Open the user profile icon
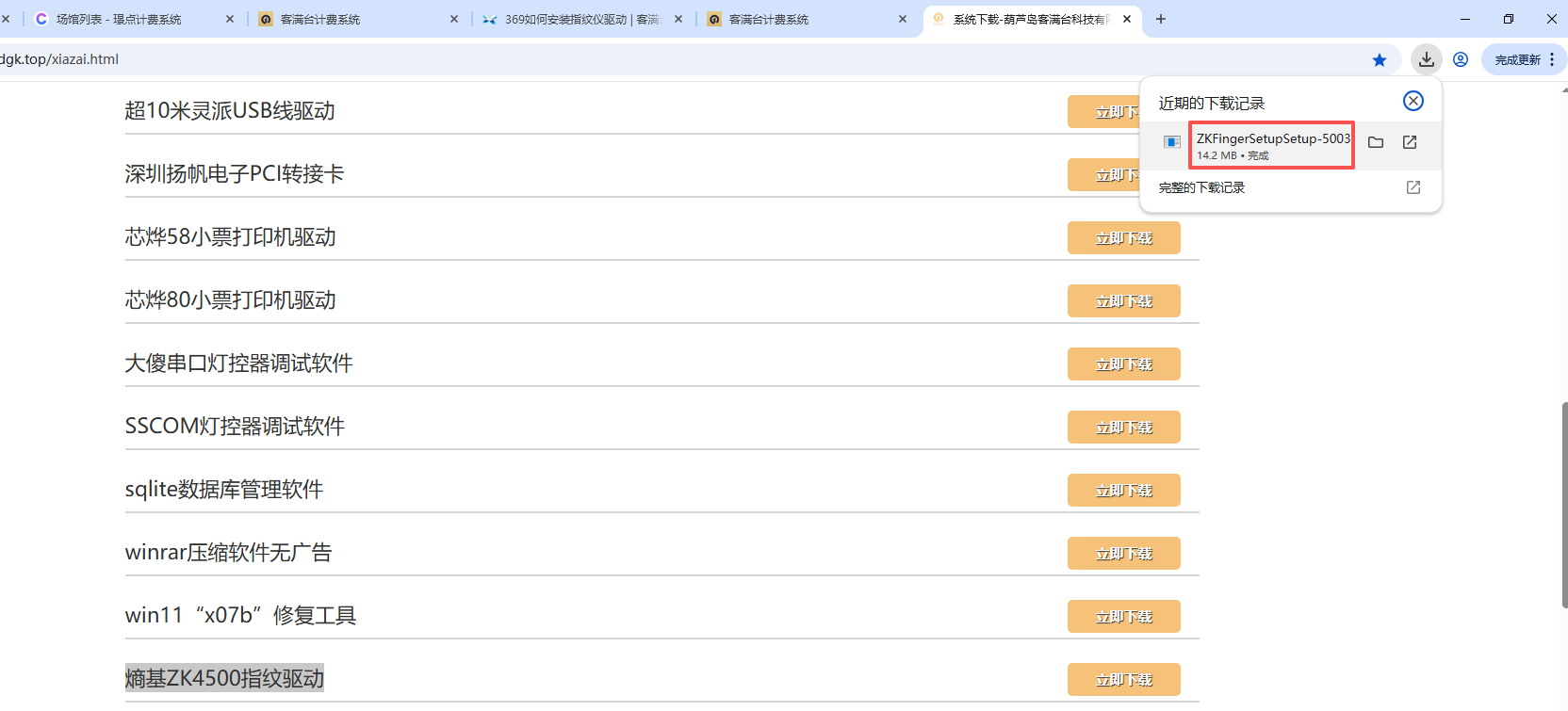1568x711 pixels. [1461, 59]
